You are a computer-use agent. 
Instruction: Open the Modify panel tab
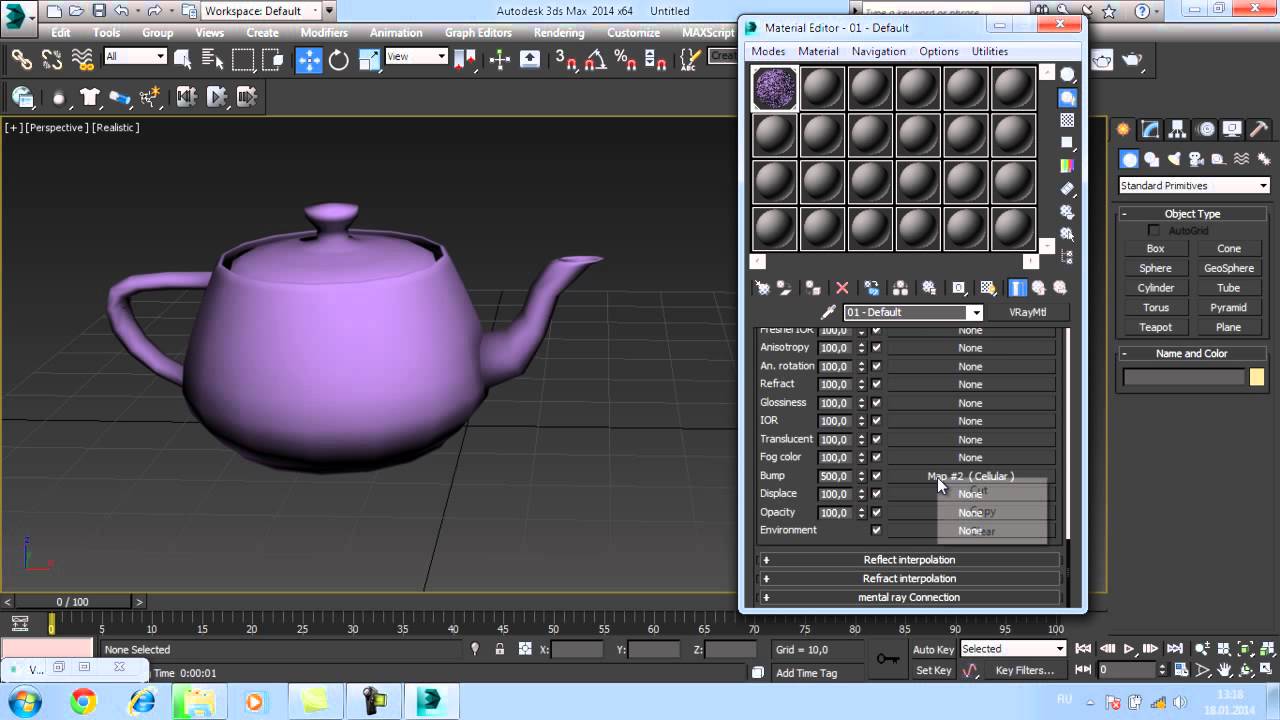point(1151,129)
